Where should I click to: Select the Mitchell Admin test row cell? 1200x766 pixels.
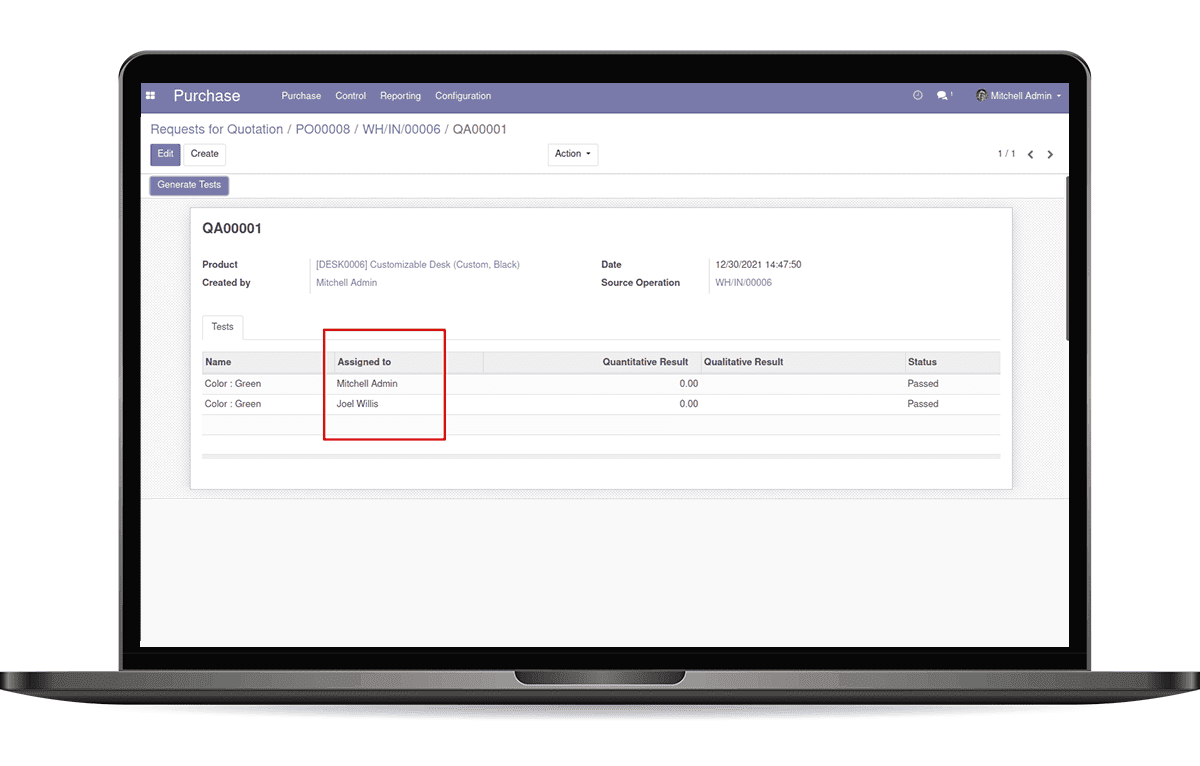tap(367, 384)
